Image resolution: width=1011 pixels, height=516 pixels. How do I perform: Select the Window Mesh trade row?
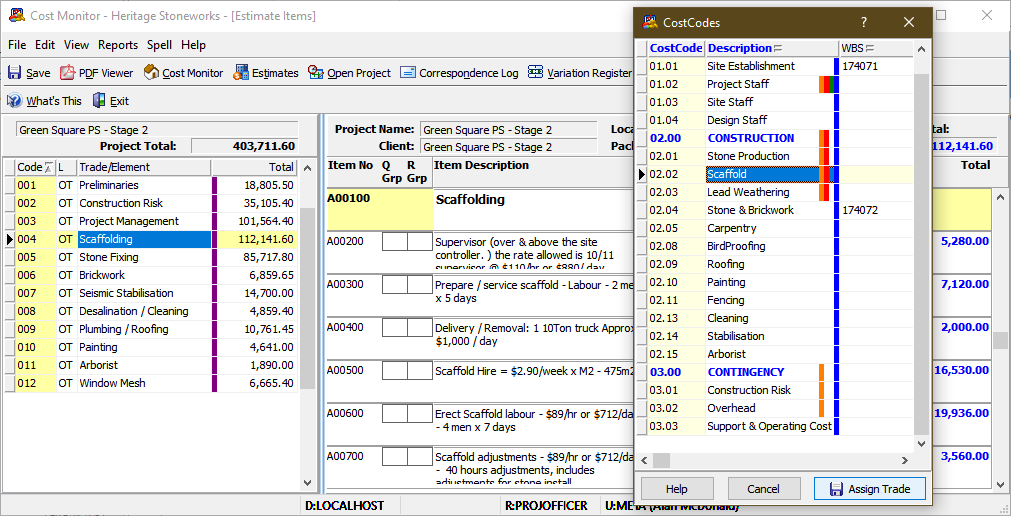coord(151,383)
